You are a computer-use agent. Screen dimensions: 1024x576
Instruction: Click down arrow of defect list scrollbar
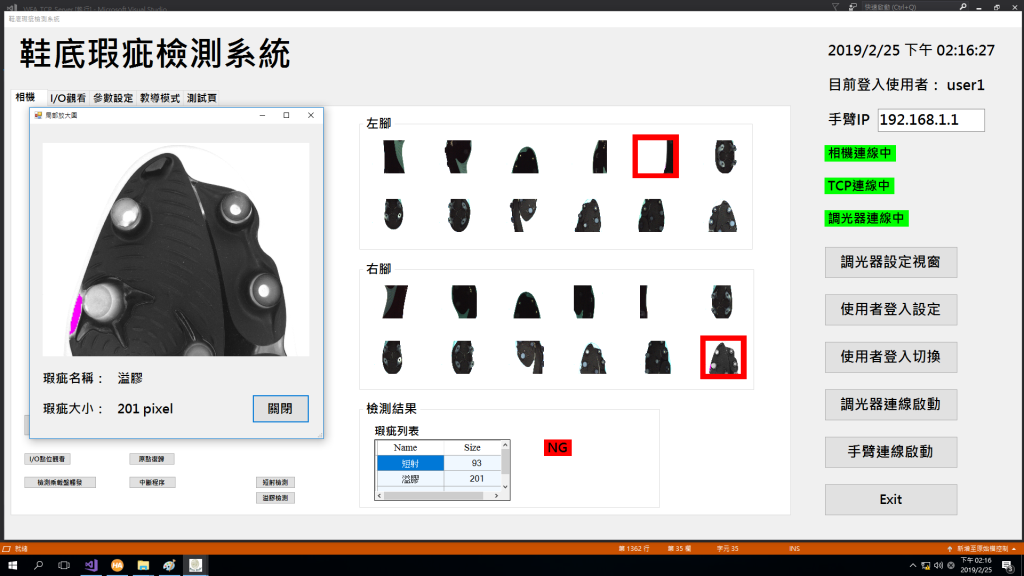tap(505, 488)
